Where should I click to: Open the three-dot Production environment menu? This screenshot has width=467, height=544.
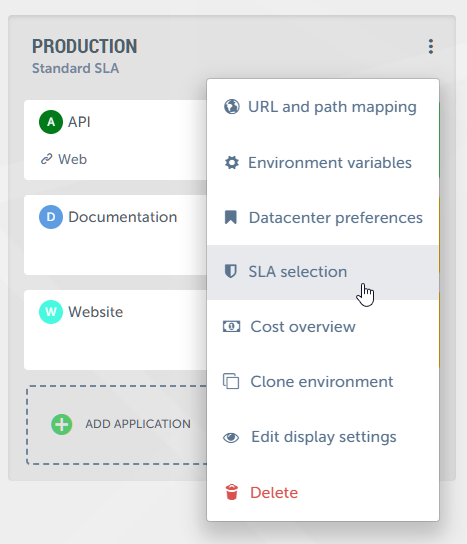(431, 46)
